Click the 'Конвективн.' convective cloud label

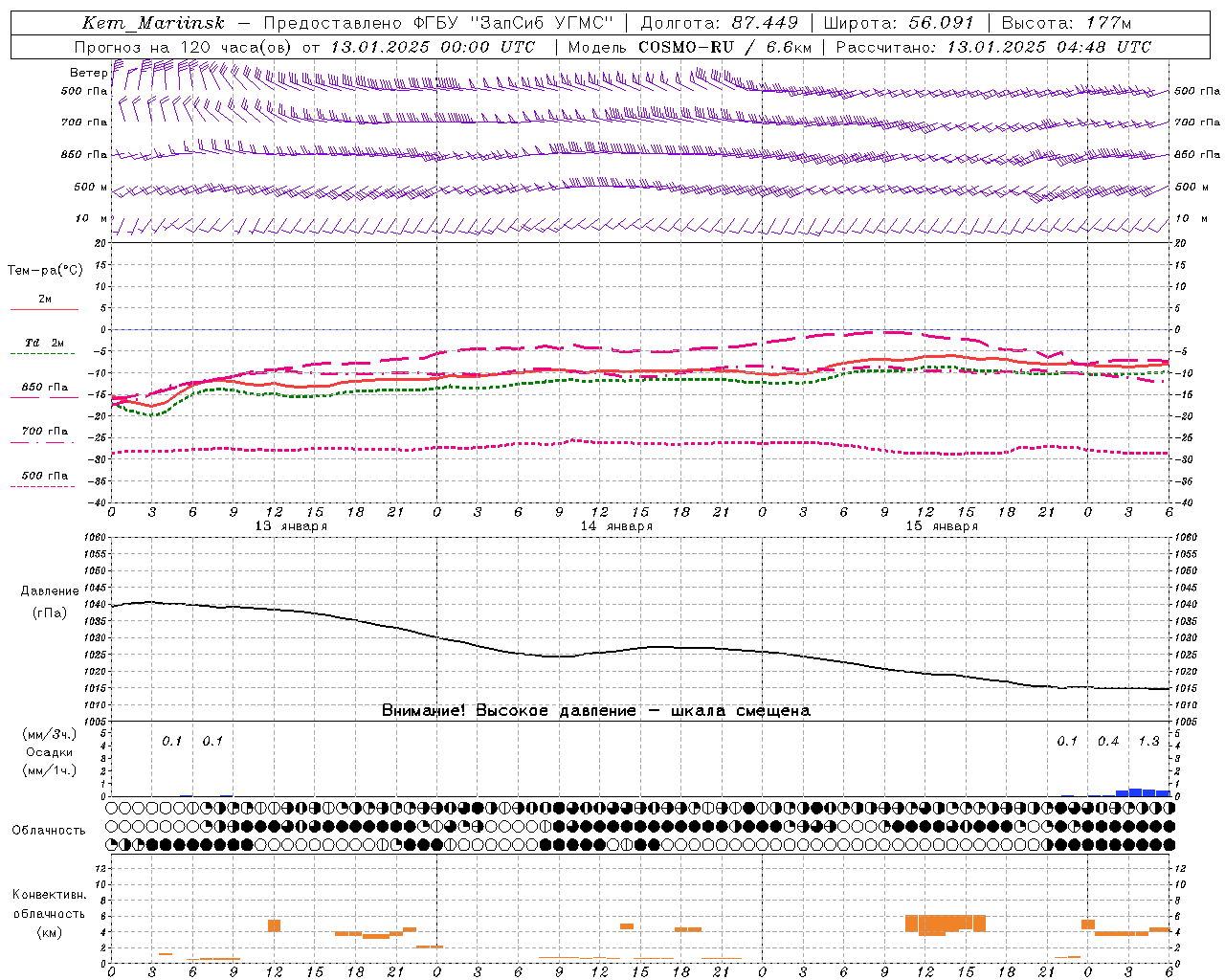pyautogui.click(x=50, y=895)
